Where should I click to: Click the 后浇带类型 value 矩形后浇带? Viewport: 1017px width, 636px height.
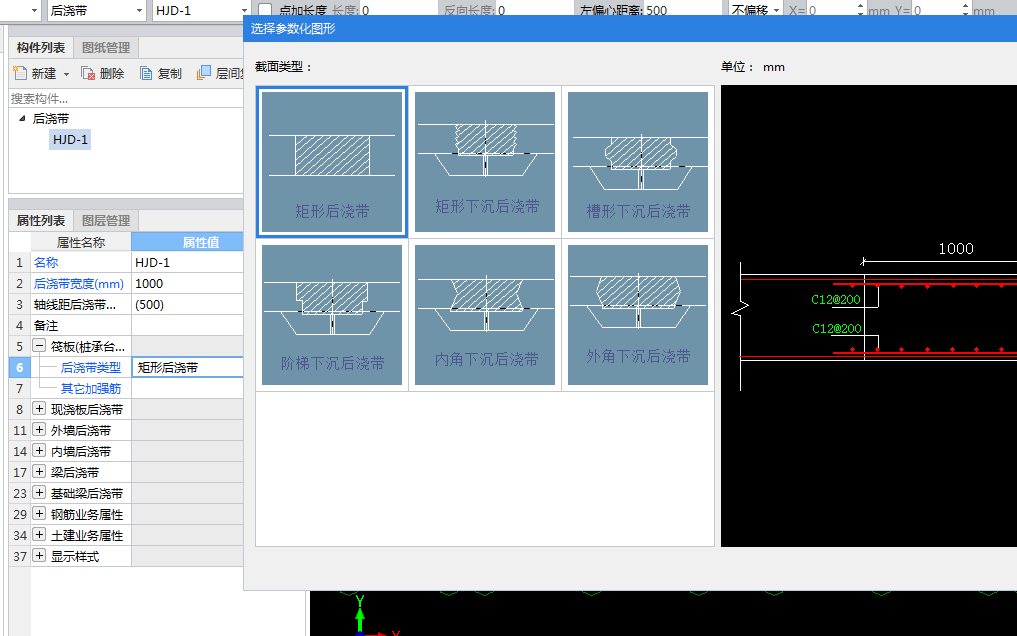pos(187,368)
